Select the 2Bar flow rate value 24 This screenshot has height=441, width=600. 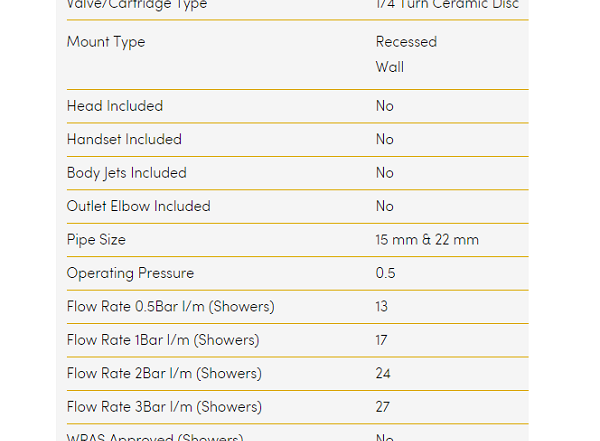pyautogui.click(x=384, y=374)
